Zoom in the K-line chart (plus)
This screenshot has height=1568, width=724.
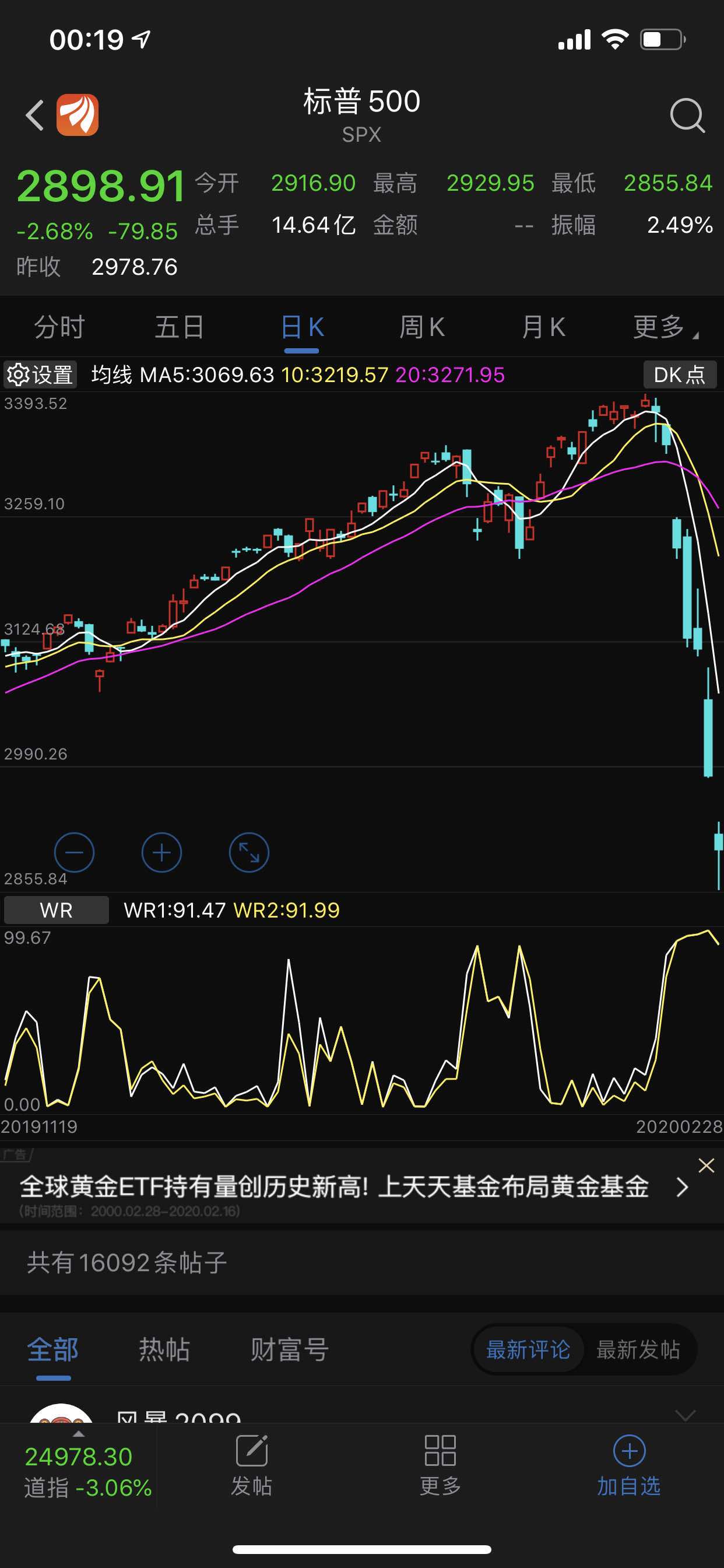(162, 852)
